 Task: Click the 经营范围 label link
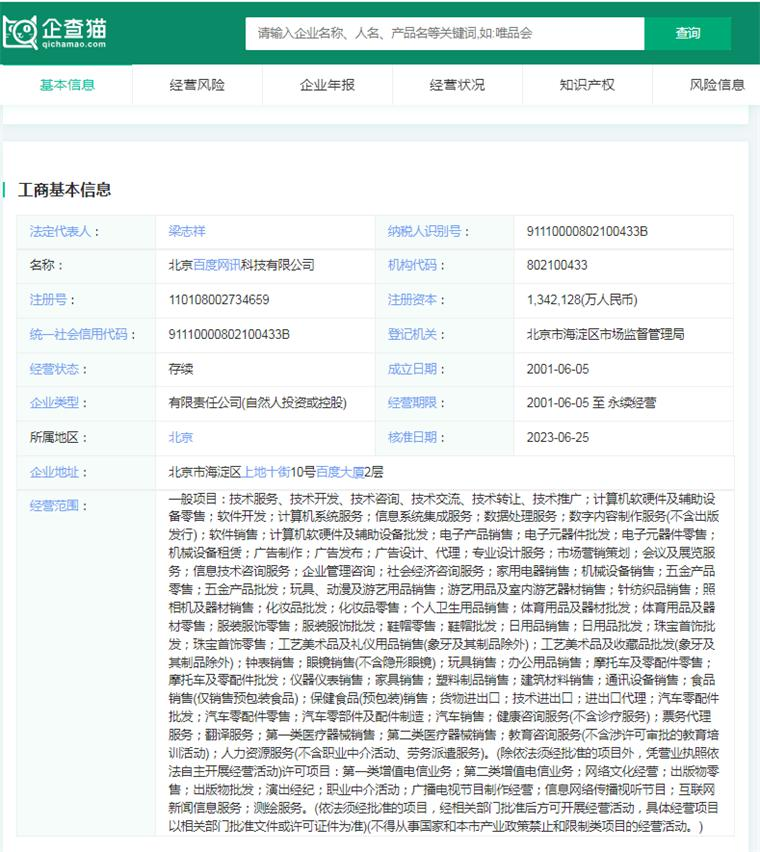pos(54,506)
